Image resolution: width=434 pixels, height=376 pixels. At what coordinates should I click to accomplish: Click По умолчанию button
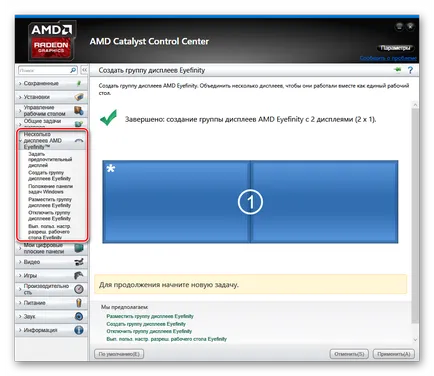coord(119,354)
